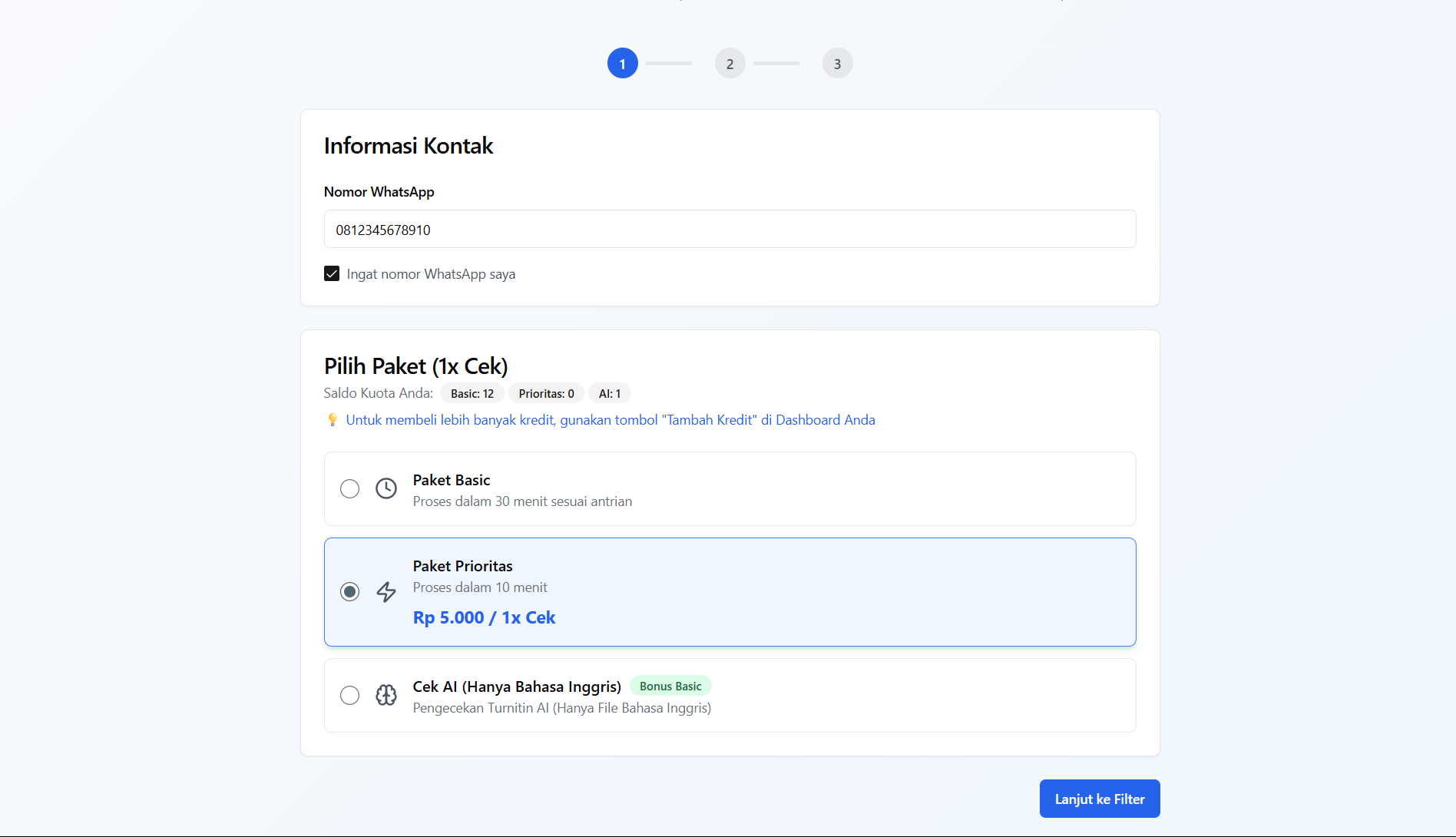Click the Prioritas: 0 quota badge

click(x=546, y=394)
